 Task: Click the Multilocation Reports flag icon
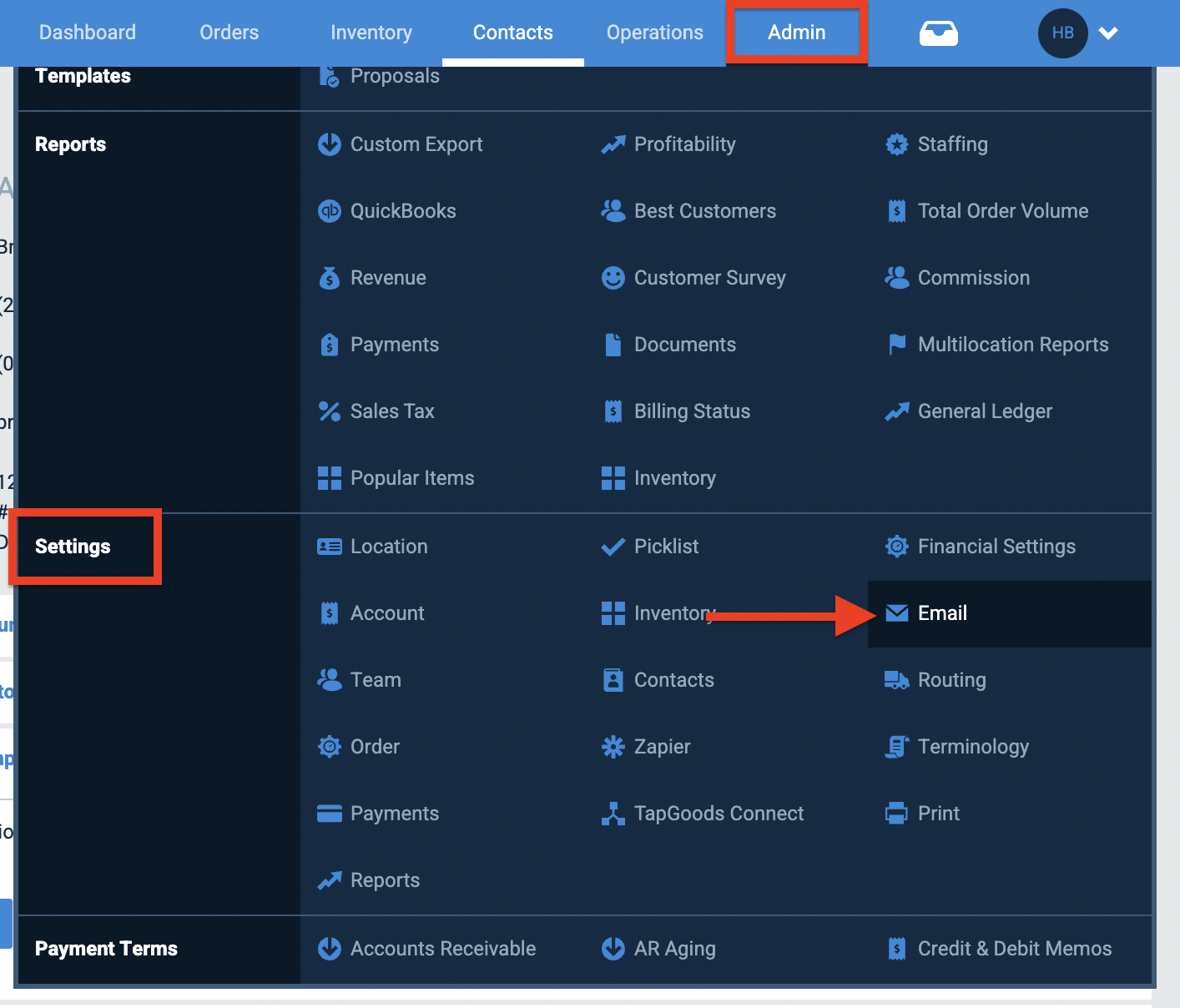897,345
